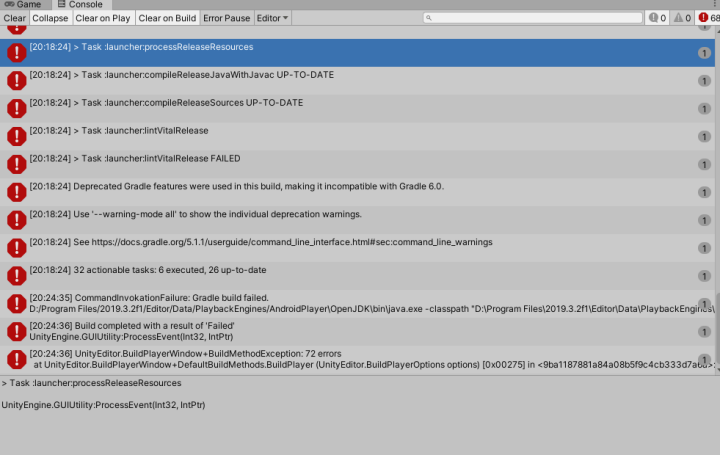Click error icon of 32 actionable tasks entry
Image resolution: width=720 pixels, height=455 pixels.
tap(16, 276)
